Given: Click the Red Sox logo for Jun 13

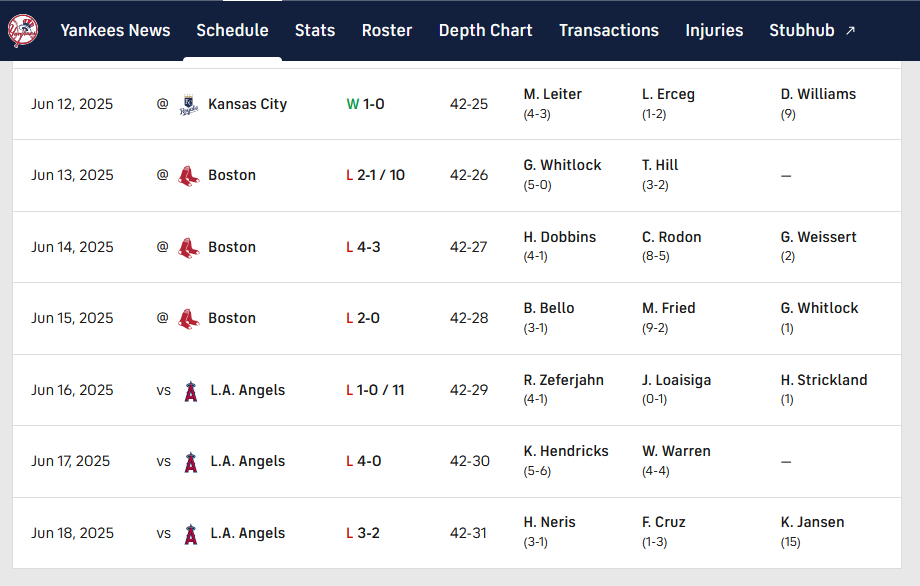Looking at the screenshot, I should [188, 176].
